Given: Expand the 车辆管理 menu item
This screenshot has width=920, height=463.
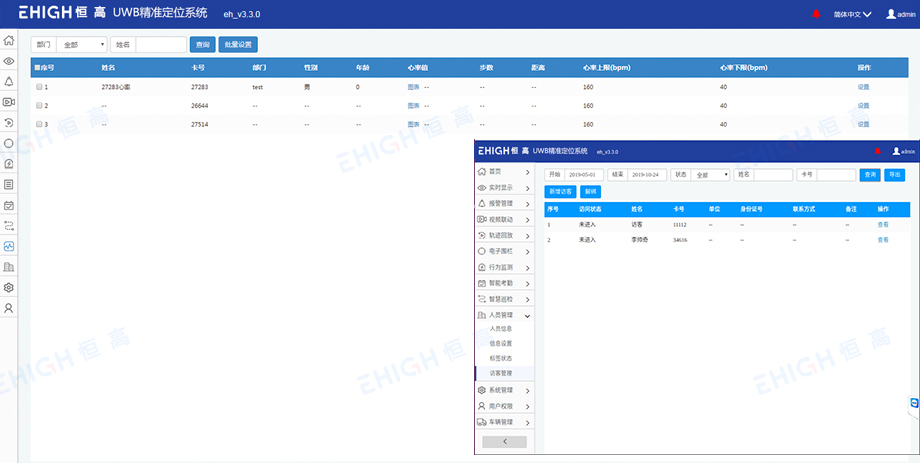Looking at the screenshot, I should (x=504, y=422).
